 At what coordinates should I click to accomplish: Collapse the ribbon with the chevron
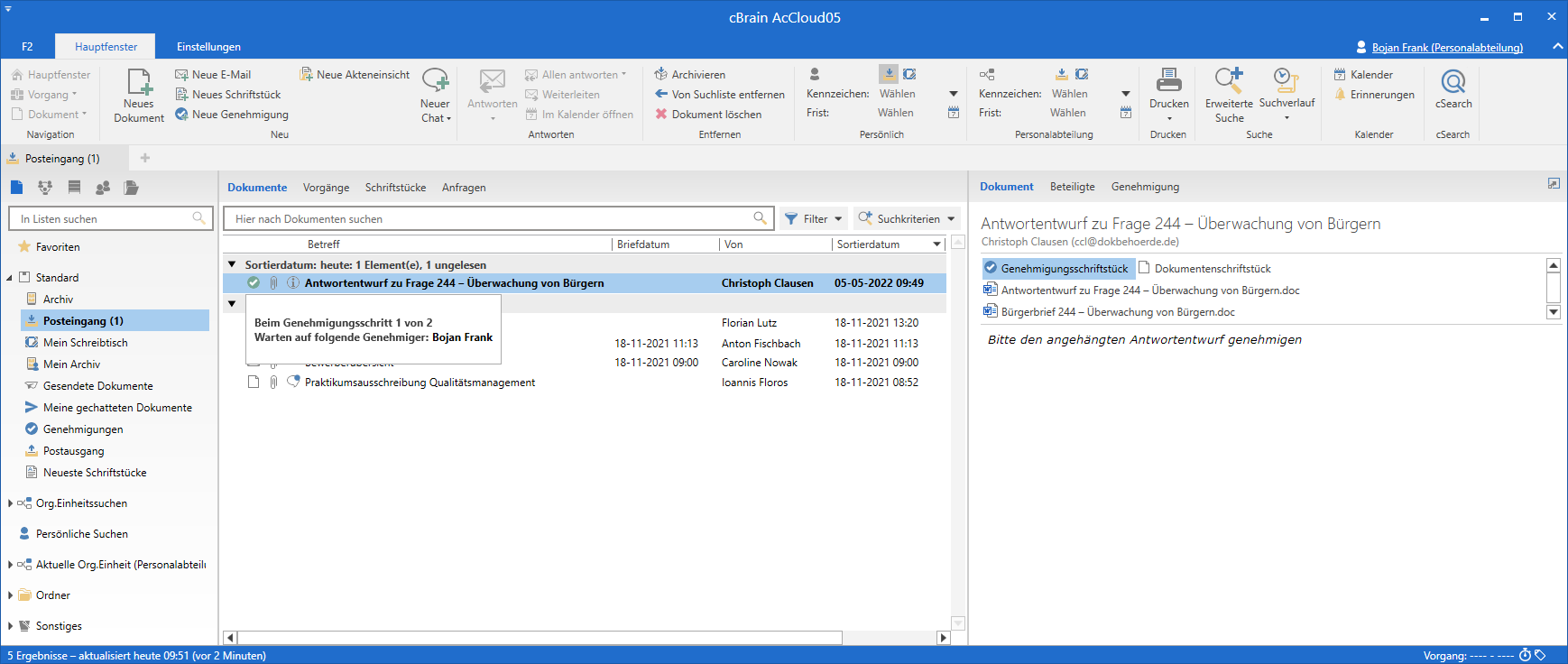1557,46
